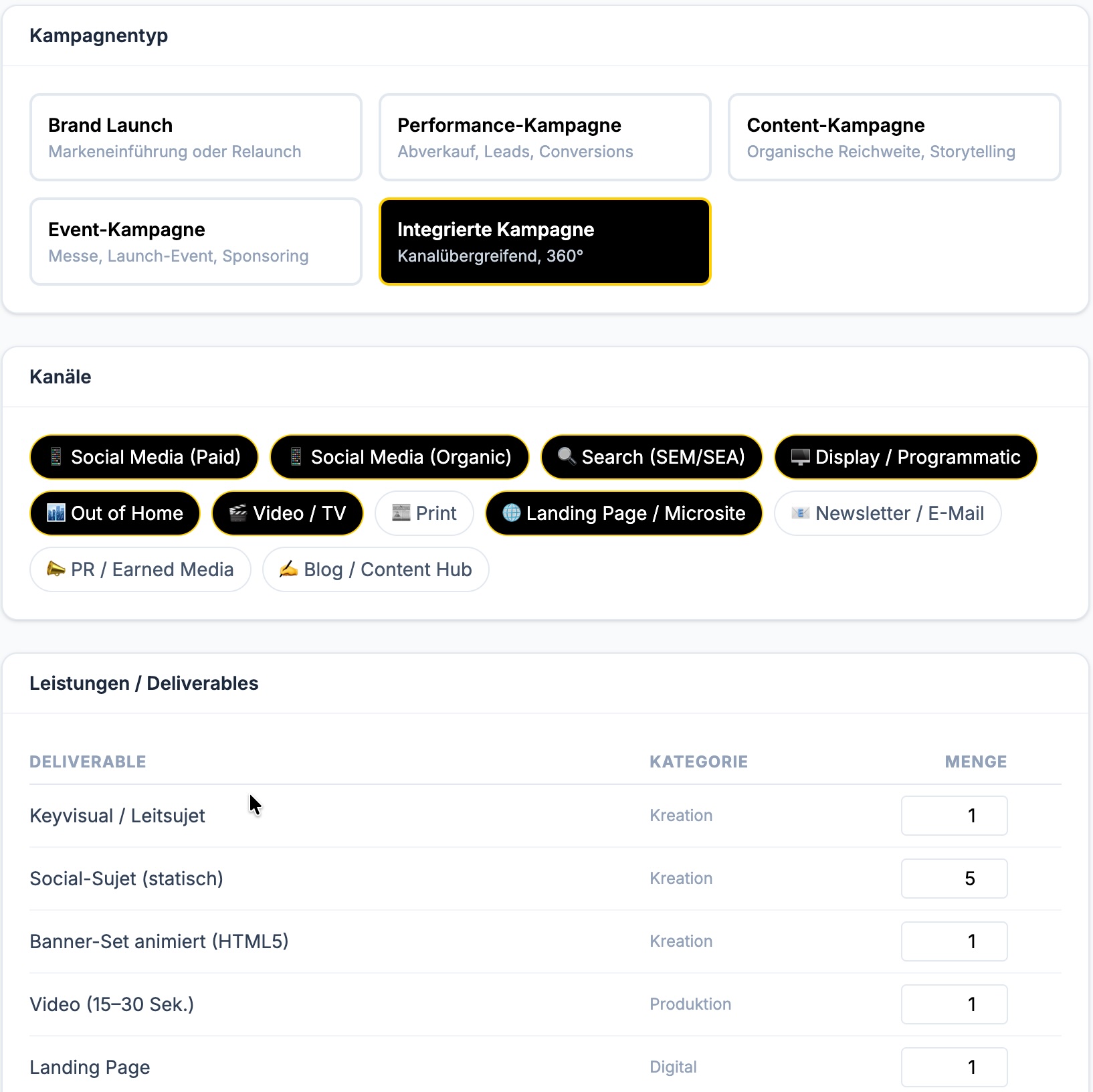Click the cityscape icon on Out of Home

pyautogui.click(x=56, y=513)
